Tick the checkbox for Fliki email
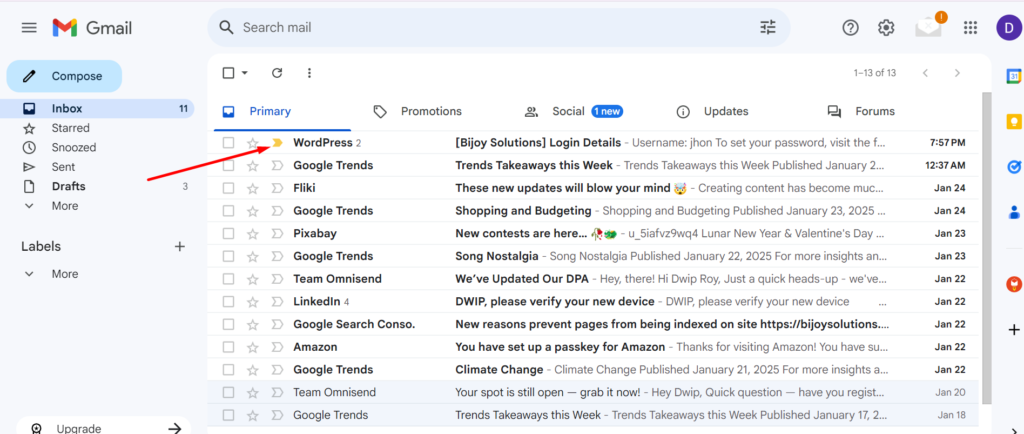Viewport: 1024px width, 434px height. click(x=229, y=188)
